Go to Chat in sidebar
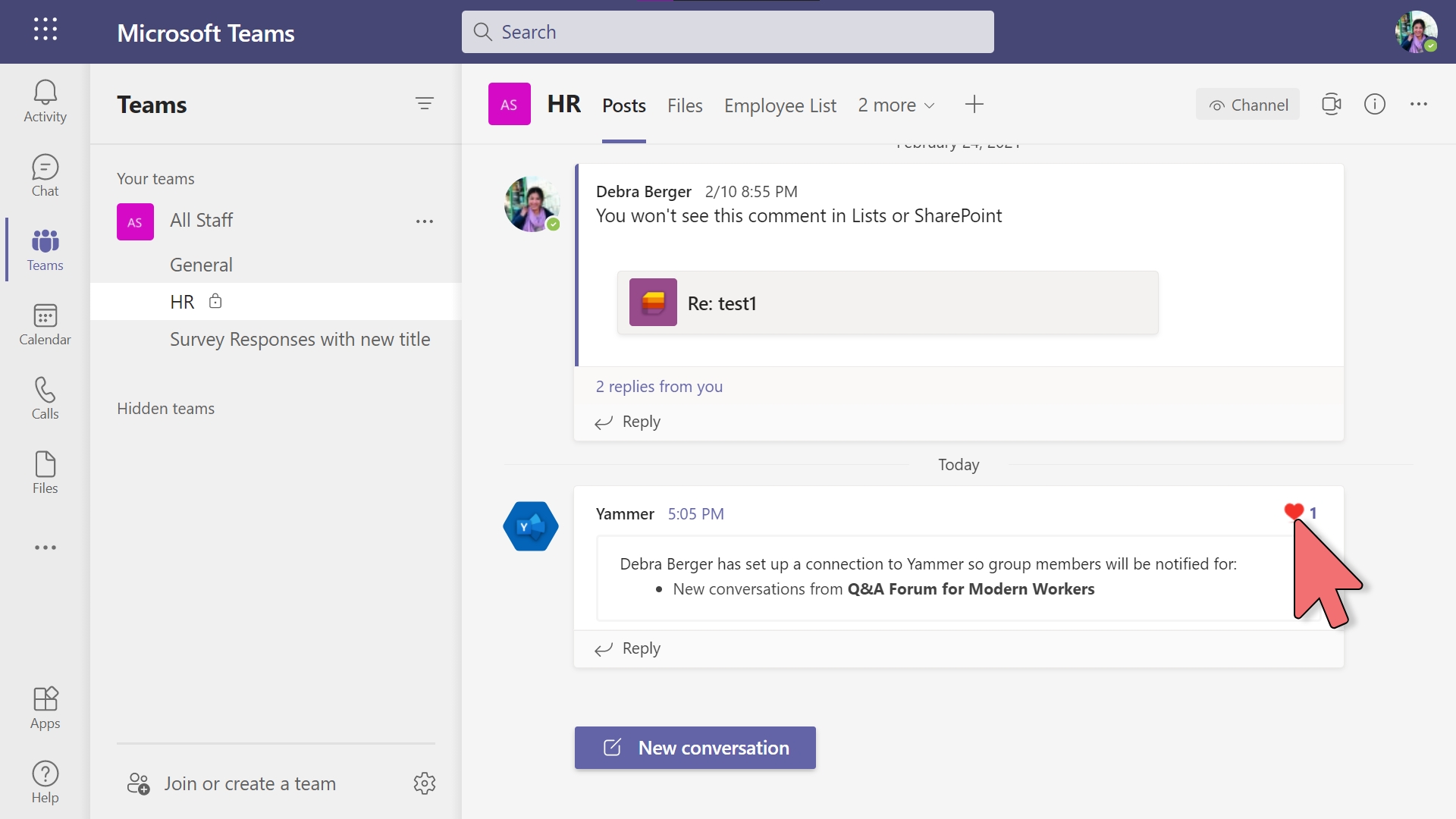This screenshot has height=819, width=1456. [x=45, y=176]
